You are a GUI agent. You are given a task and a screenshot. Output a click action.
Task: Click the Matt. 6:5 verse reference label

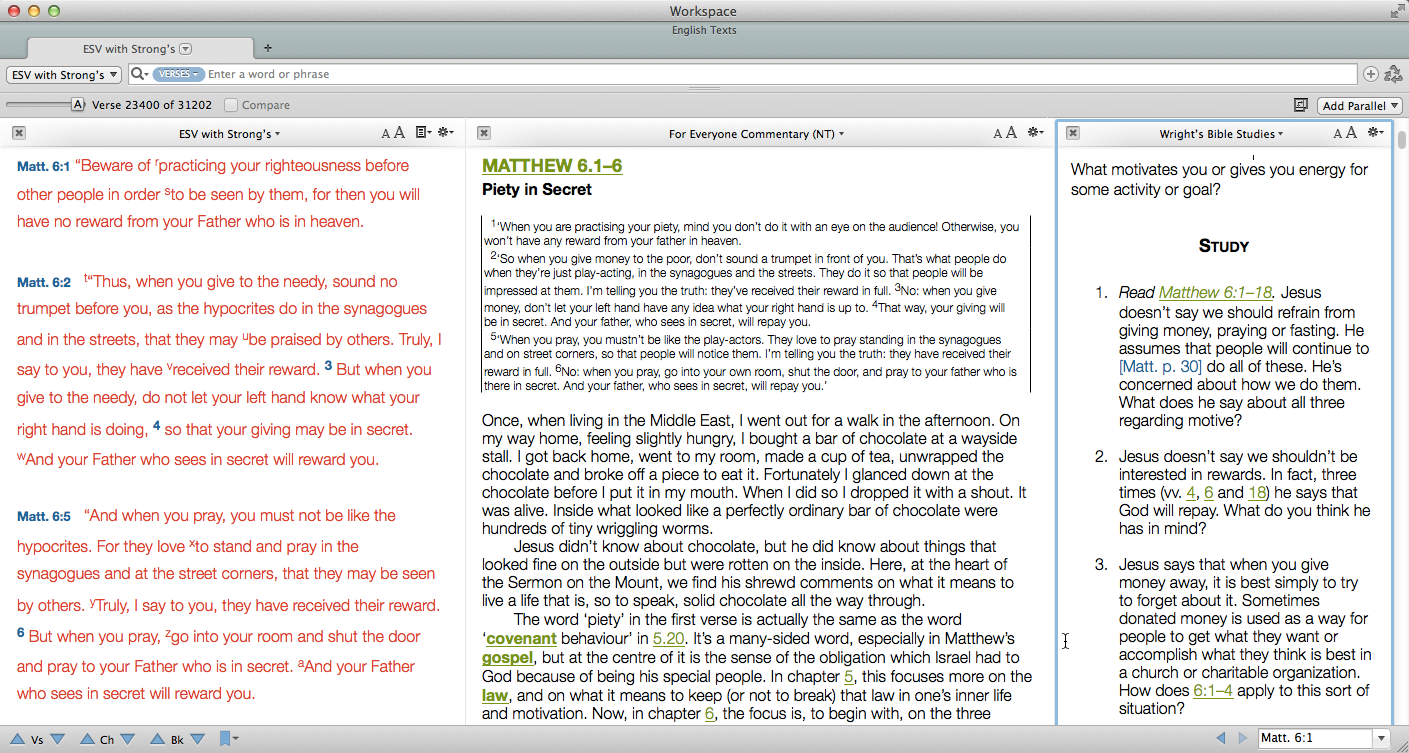click(x=44, y=517)
